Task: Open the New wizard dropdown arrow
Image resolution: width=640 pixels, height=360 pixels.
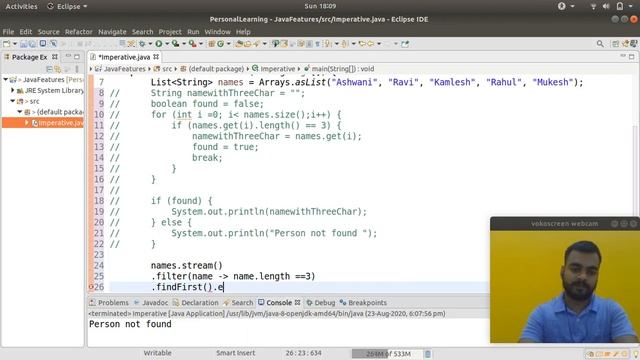Action: coord(15,44)
